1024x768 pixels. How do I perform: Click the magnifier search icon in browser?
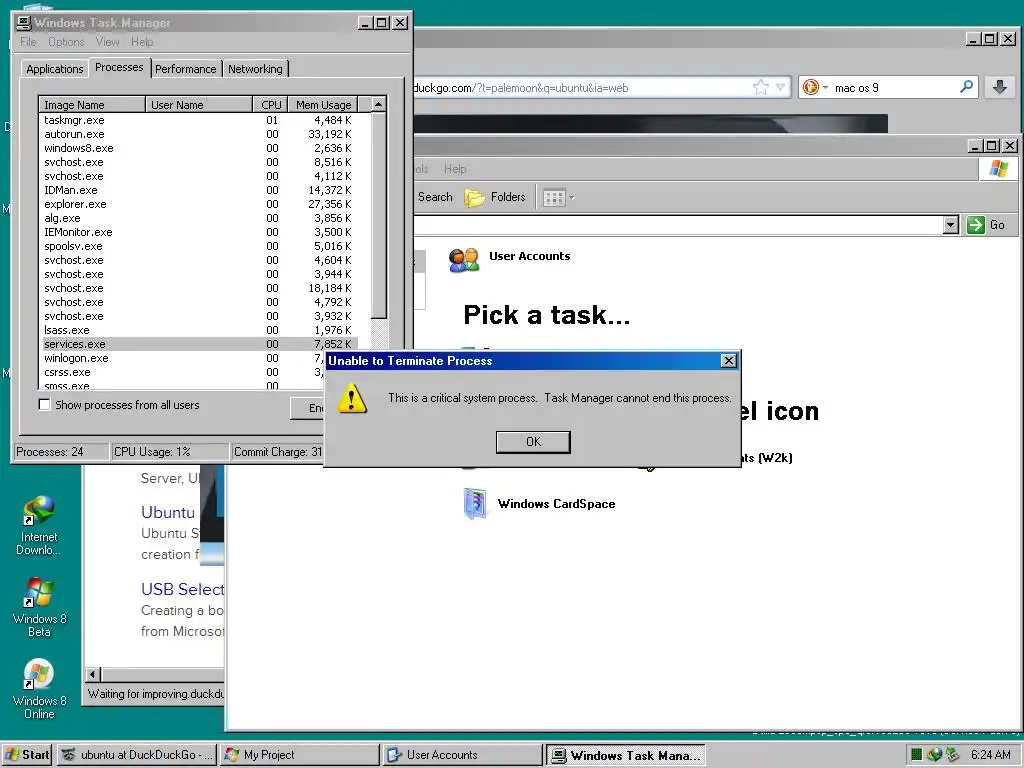tap(967, 87)
